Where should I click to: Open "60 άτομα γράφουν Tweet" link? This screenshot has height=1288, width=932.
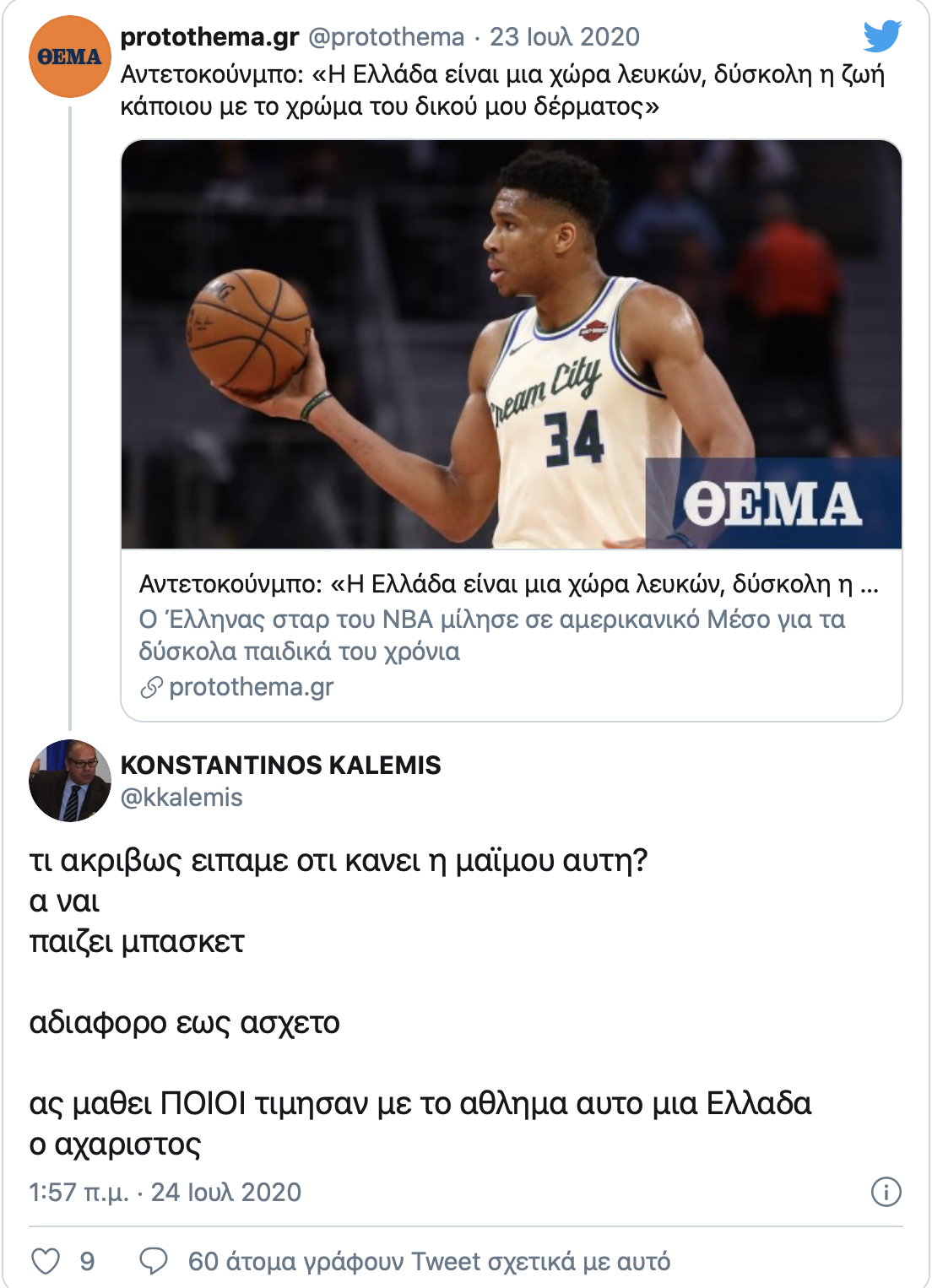429,1262
